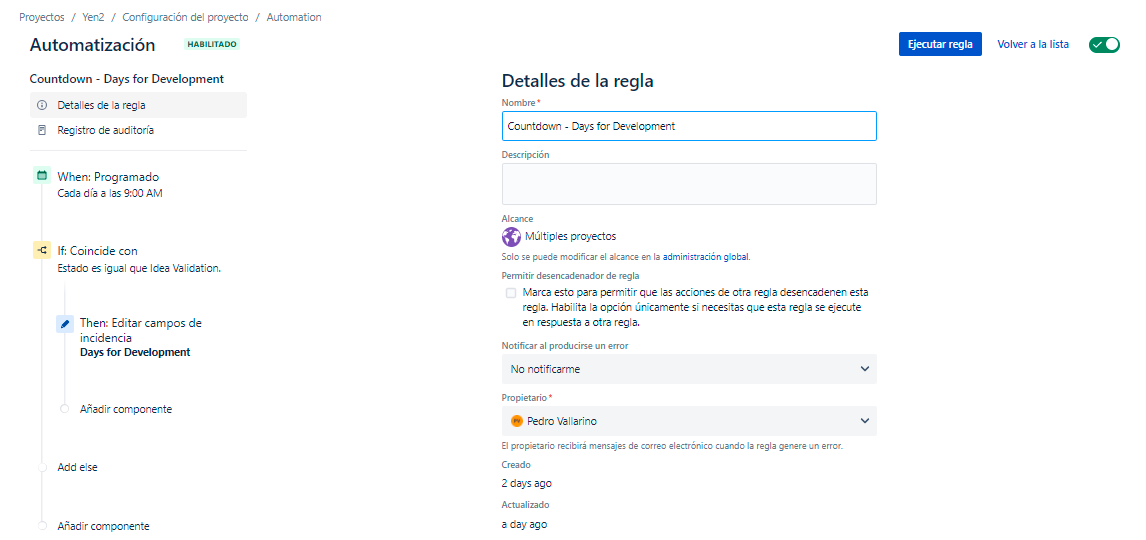Click bottom Añadir componente in rule tree
The width and height of the screenshot is (1146, 540).
(103, 526)
